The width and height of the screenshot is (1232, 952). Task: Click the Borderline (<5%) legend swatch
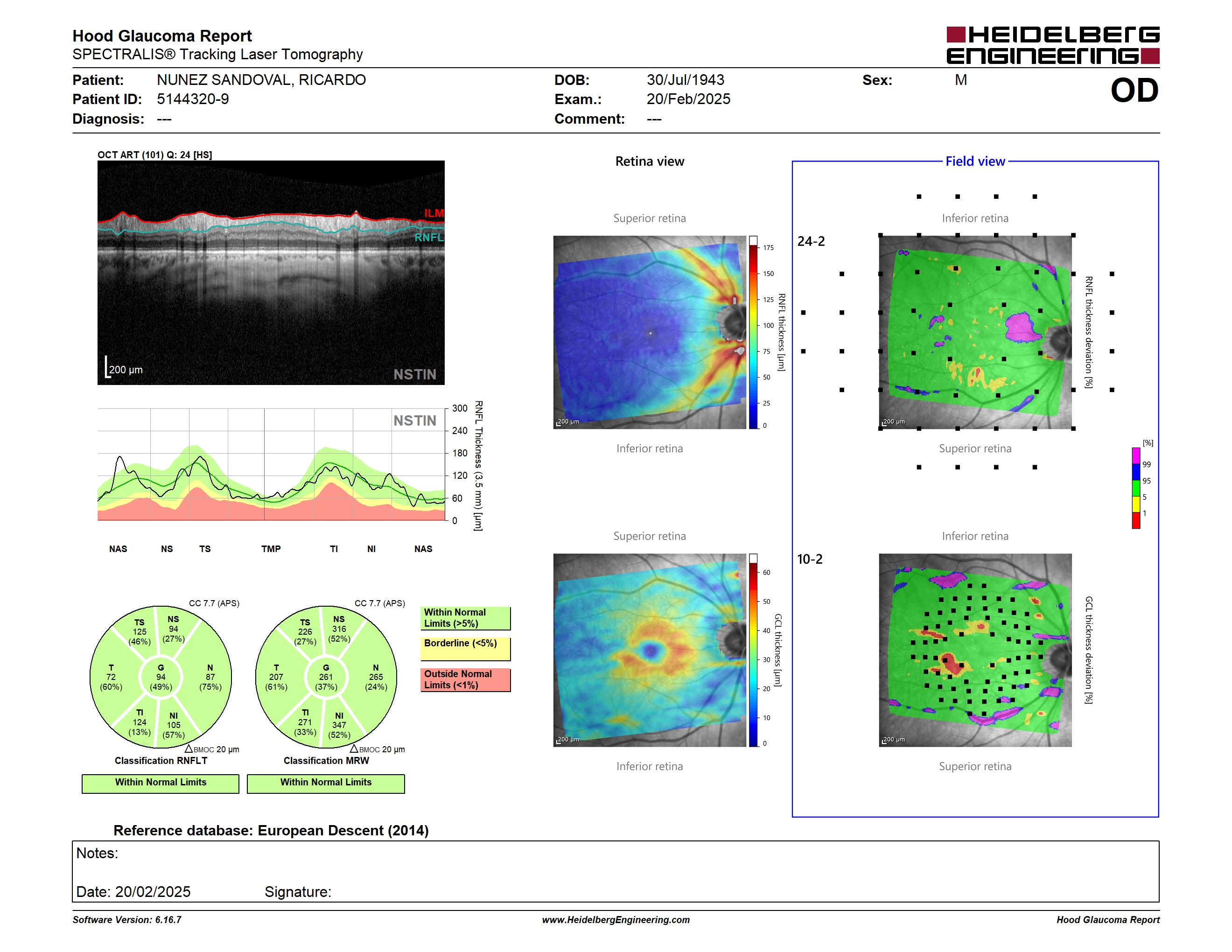pyautogui.click(x=465, y=649)
